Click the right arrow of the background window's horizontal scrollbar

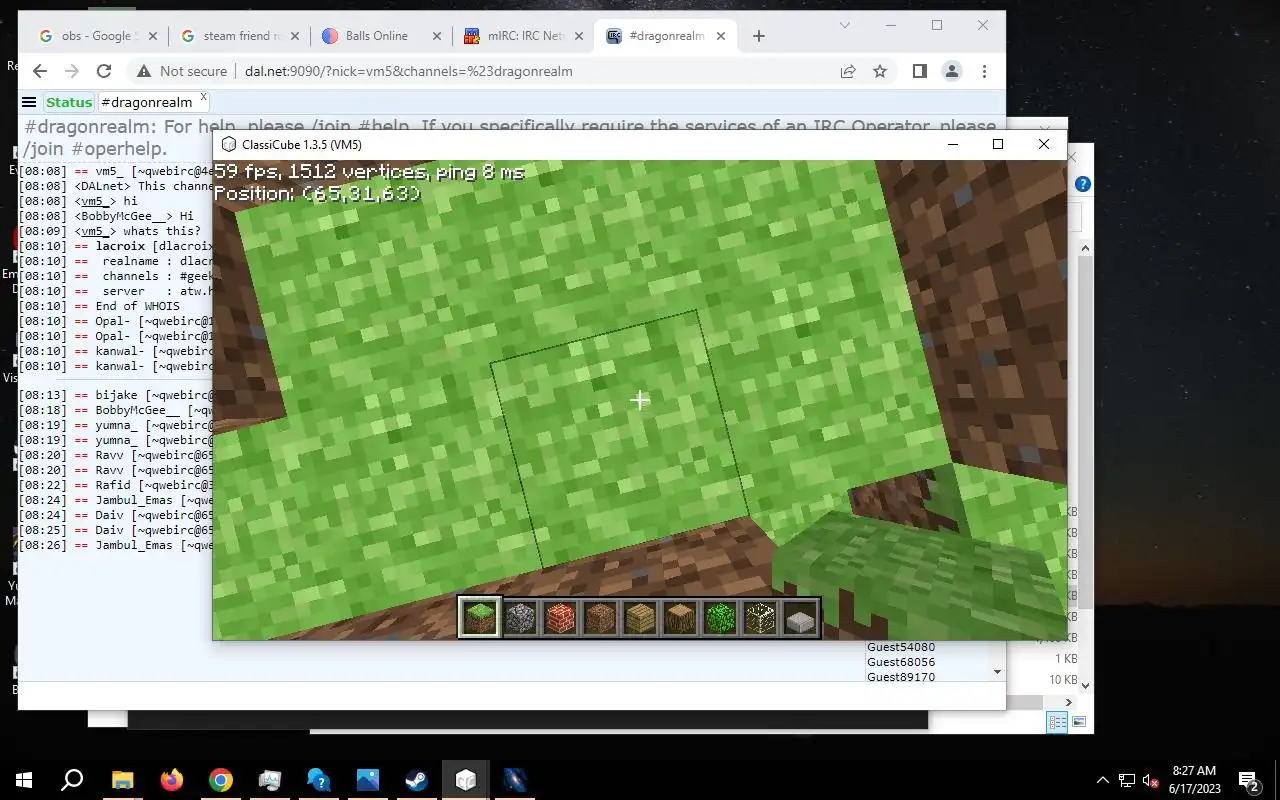1069,702
